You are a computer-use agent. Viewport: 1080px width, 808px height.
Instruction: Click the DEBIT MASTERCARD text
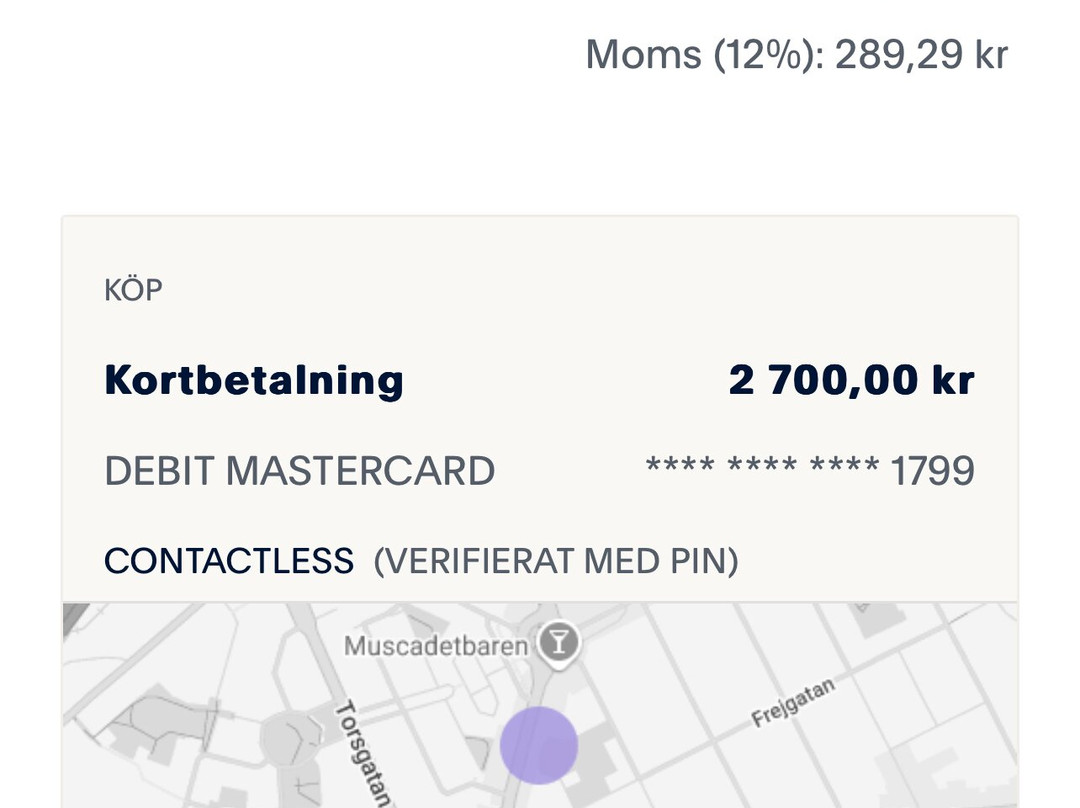point(299,471)
